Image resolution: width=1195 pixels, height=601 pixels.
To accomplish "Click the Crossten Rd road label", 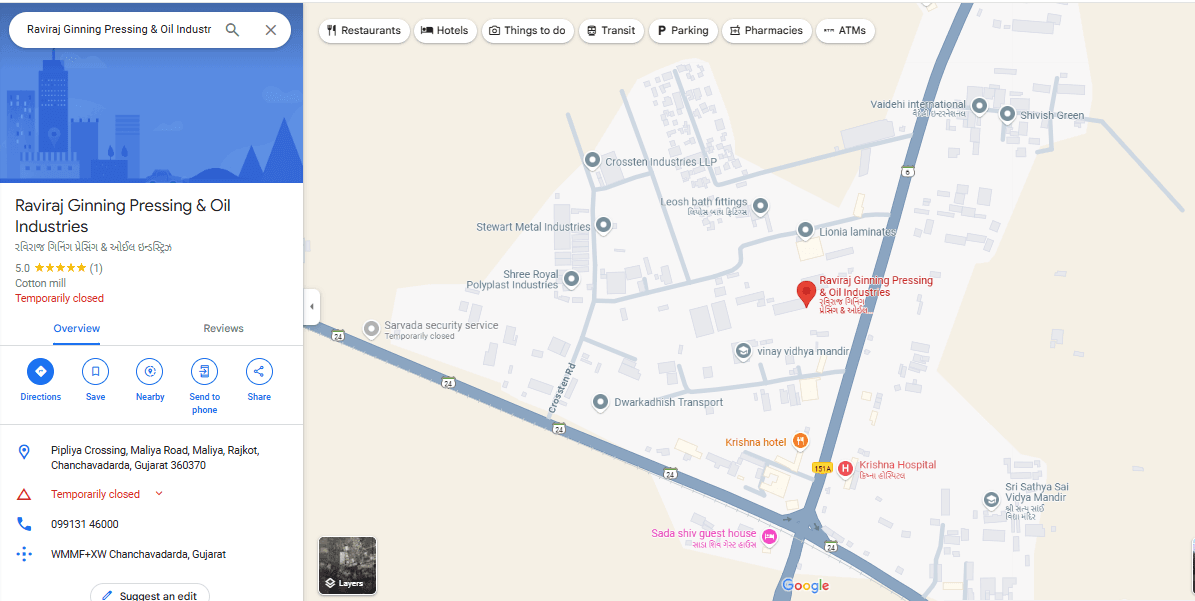I will click(x=560, y=388).
